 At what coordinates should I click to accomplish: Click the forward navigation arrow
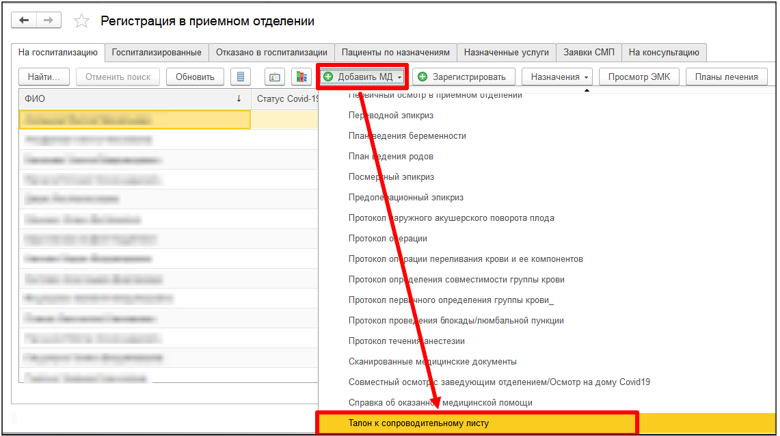pyautogui.click(x=49, y=20)
